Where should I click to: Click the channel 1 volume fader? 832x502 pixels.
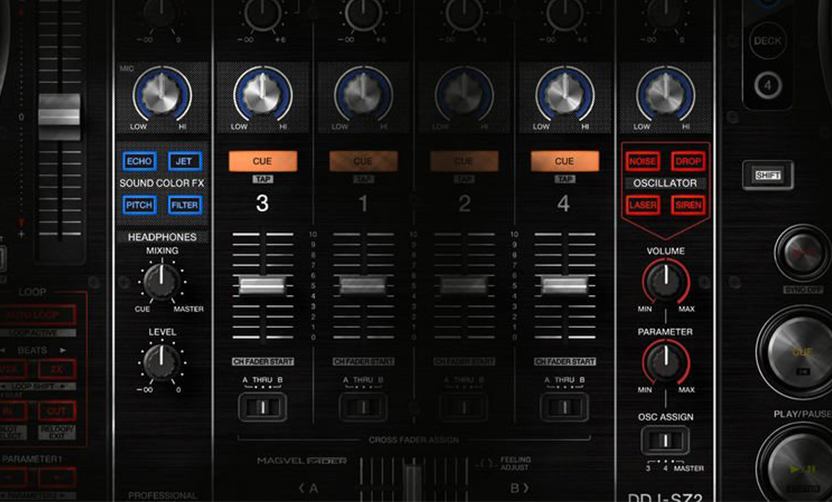363,284
